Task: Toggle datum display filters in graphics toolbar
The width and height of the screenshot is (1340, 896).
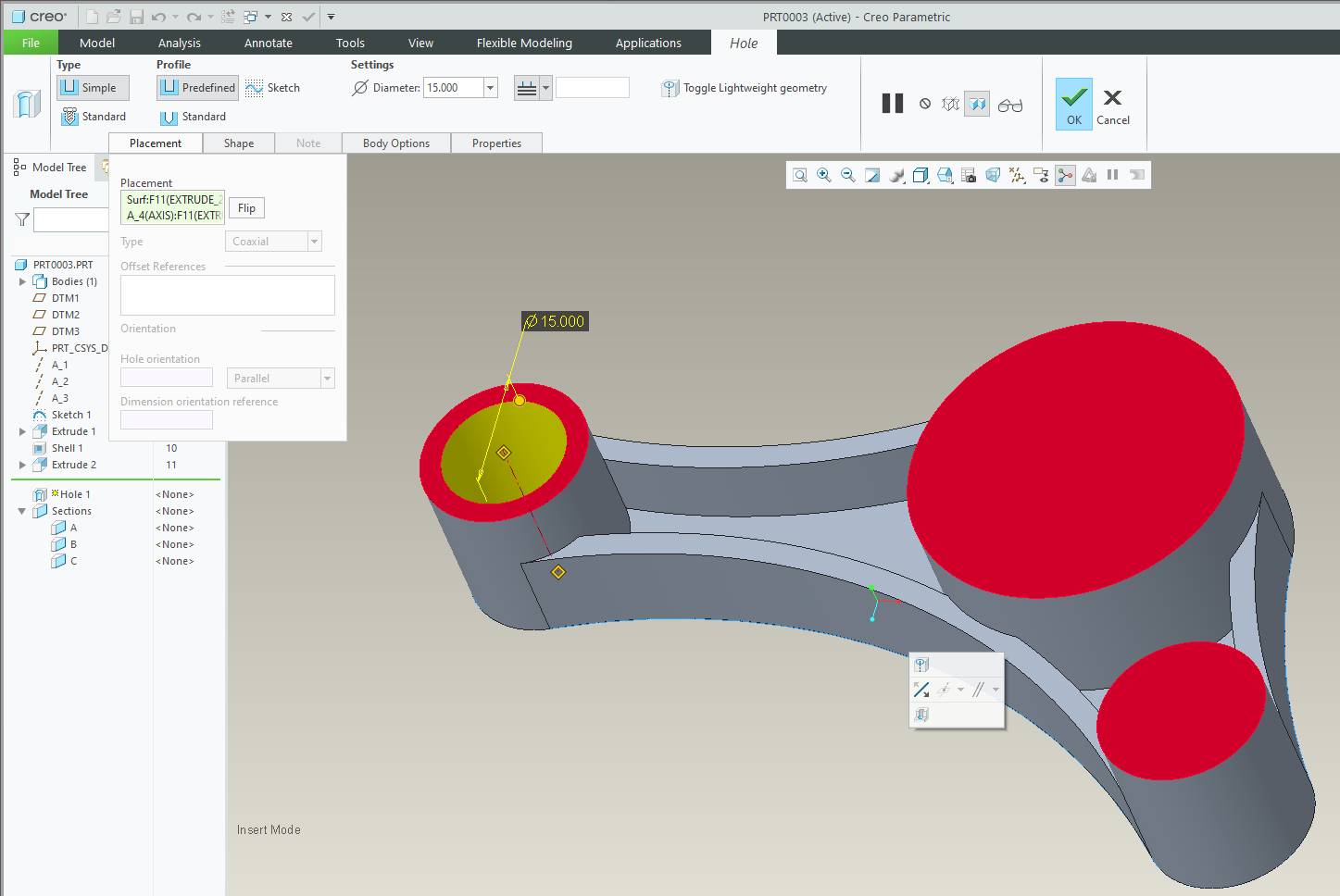Action: point(1017,174)
